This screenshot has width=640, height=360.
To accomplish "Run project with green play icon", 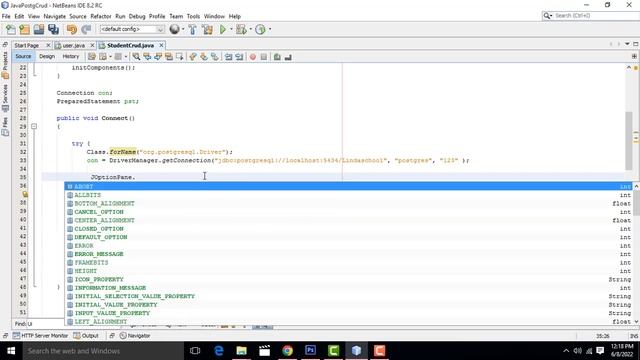I will tap(223, 29).
